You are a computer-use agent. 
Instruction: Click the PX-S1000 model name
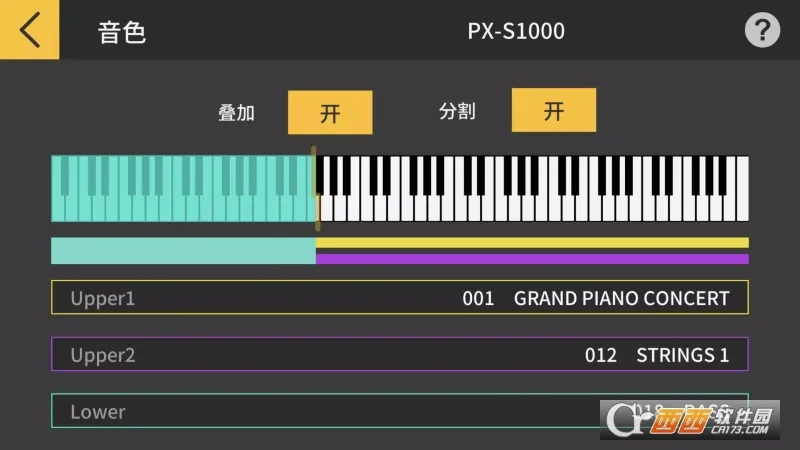click(x=516, y=31)
